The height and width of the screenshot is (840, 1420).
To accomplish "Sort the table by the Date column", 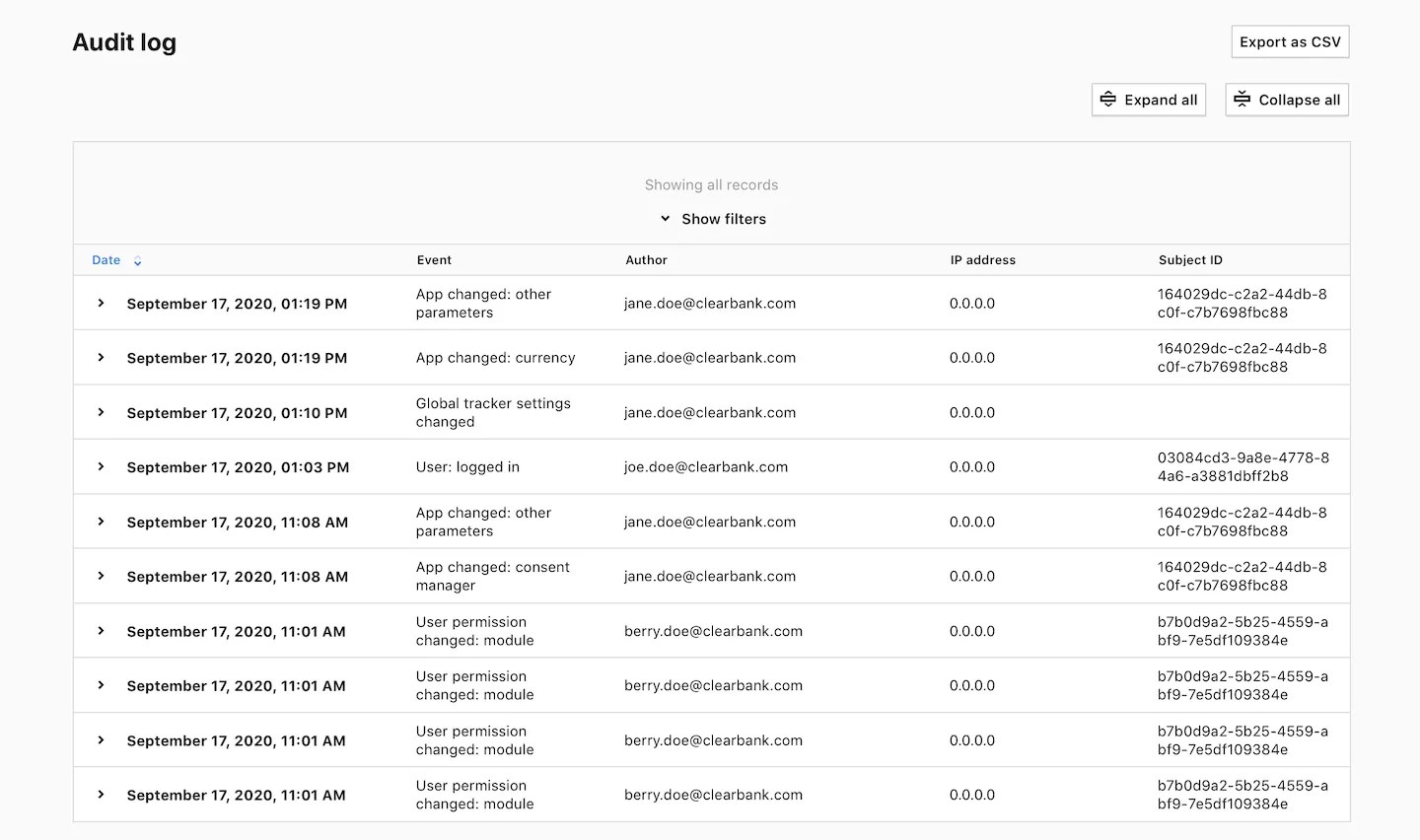I will click(x=116, y=260).
